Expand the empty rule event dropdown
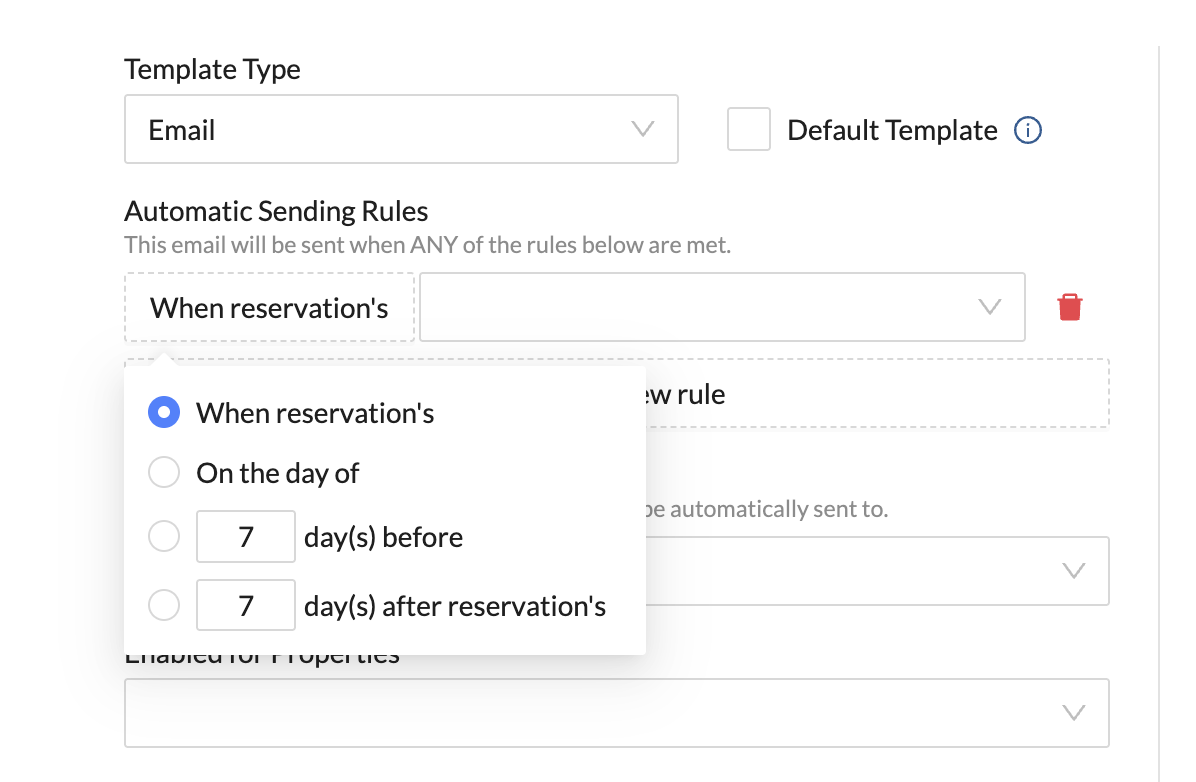Viewport: 1196px width, 782px height. (x=720, y=307)
